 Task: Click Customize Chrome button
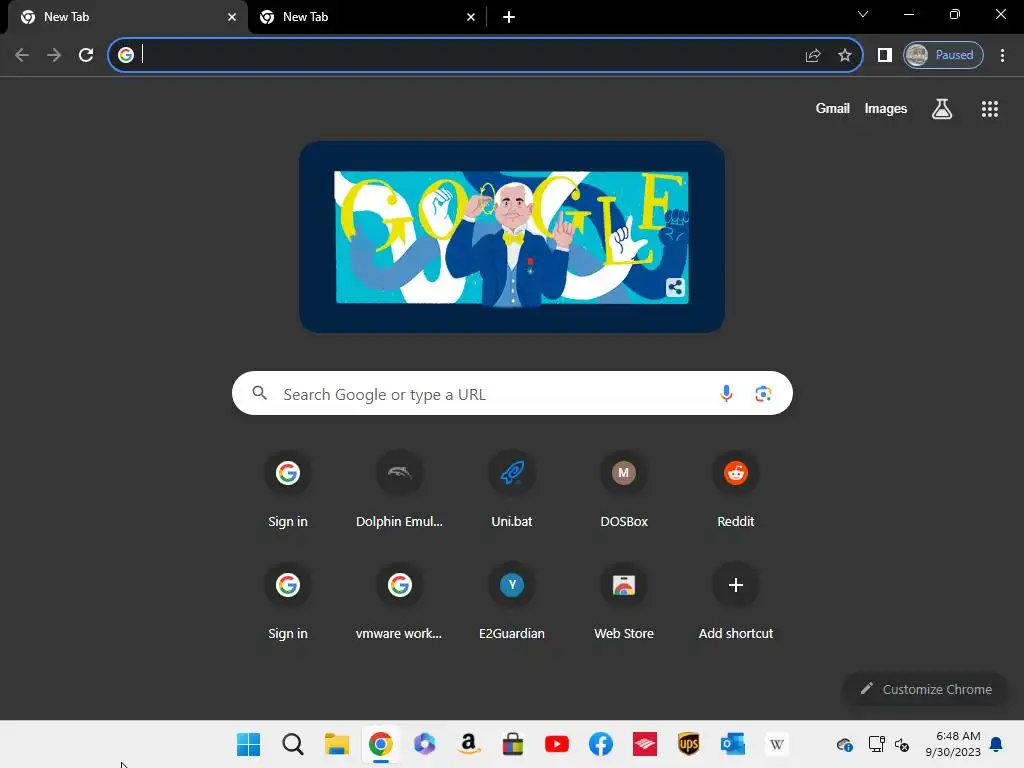tap(925, 689)
